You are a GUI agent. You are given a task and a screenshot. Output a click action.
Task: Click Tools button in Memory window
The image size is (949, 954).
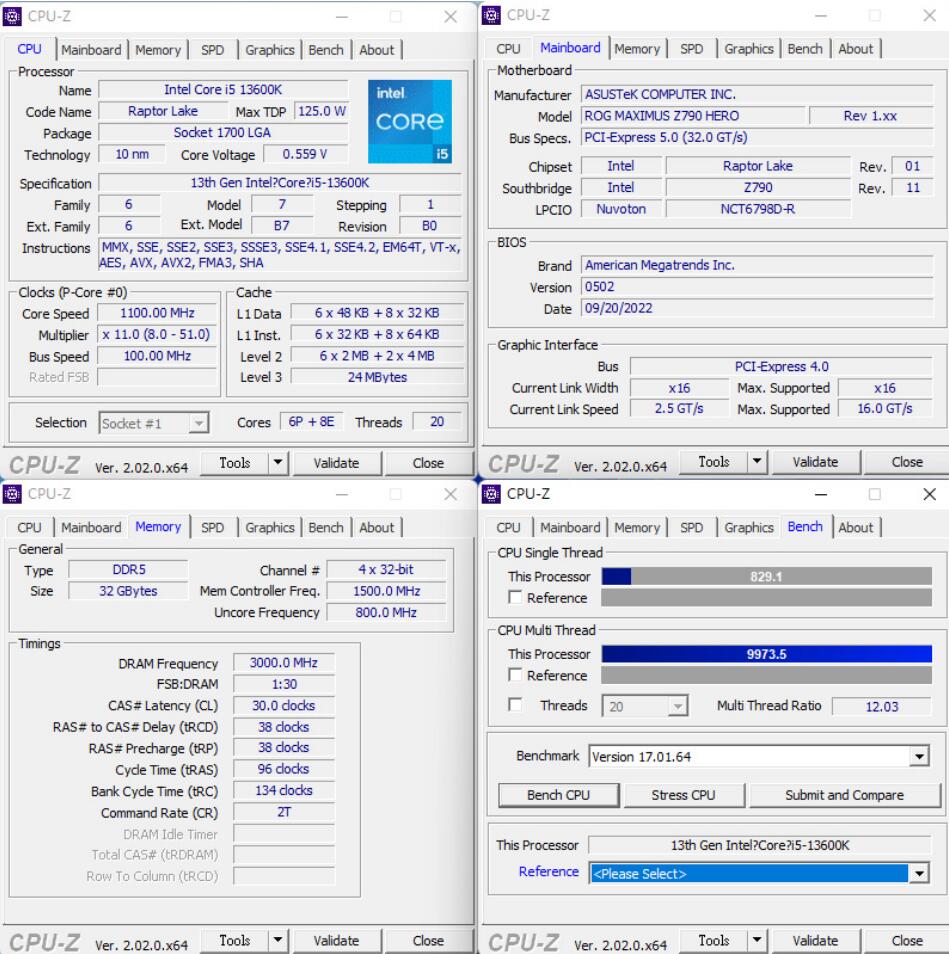click(235, 941)
